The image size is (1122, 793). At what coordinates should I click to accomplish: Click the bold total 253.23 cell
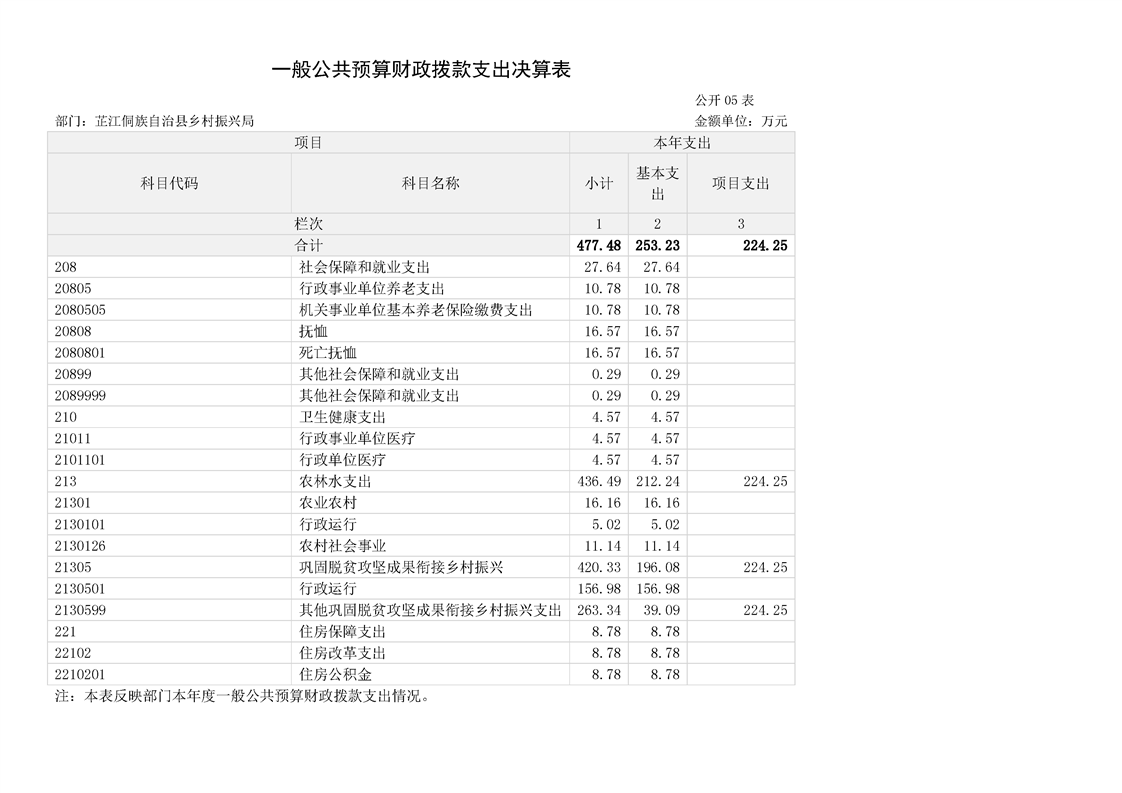(657, 246)
